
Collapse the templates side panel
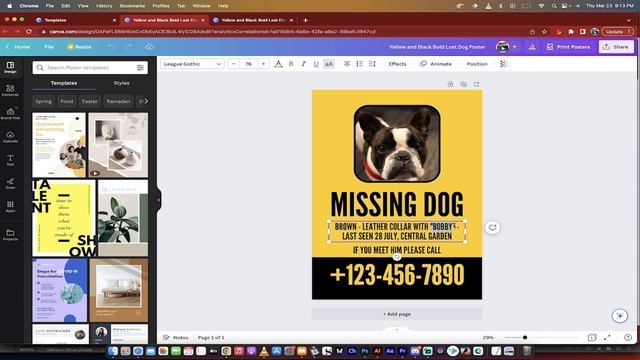159,200
